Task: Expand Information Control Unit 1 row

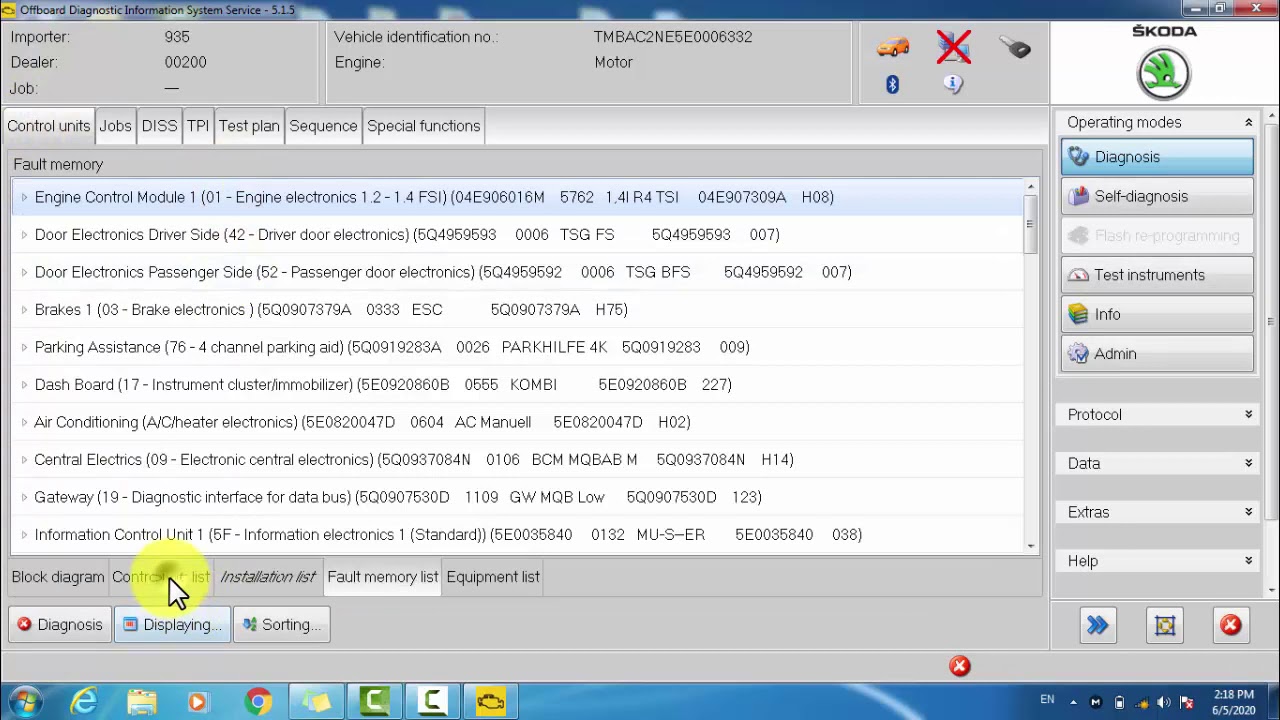Action: point(24,535)
